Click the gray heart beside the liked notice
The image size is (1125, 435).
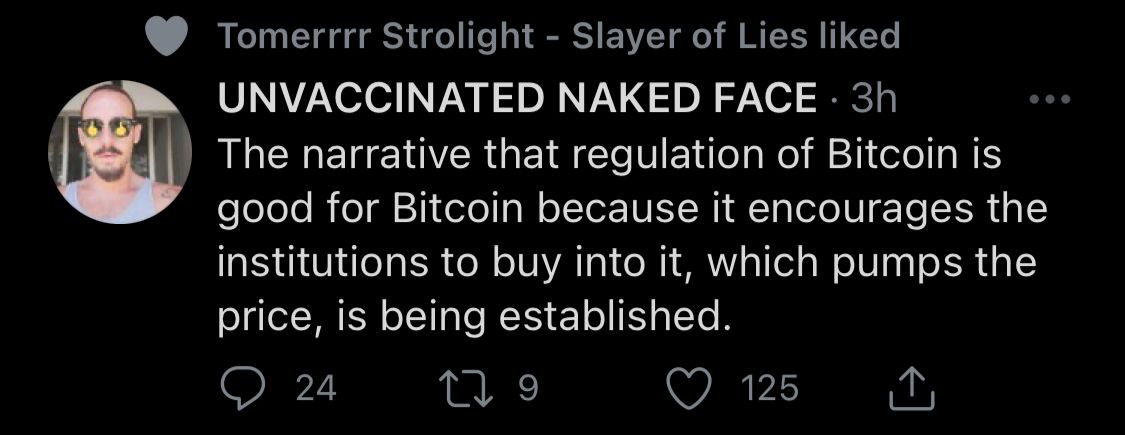pyautogui.click(x=166, y=39)
